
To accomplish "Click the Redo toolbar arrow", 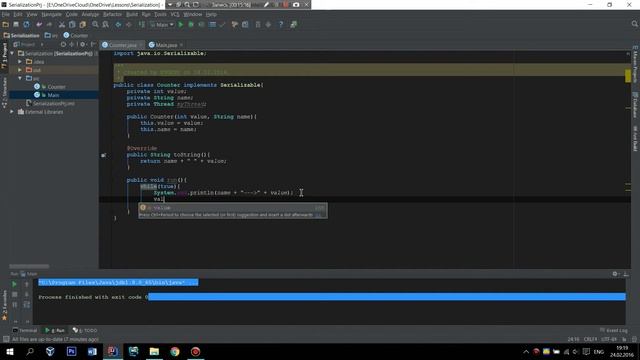I will pyautogui.click(x=49, y=24).
